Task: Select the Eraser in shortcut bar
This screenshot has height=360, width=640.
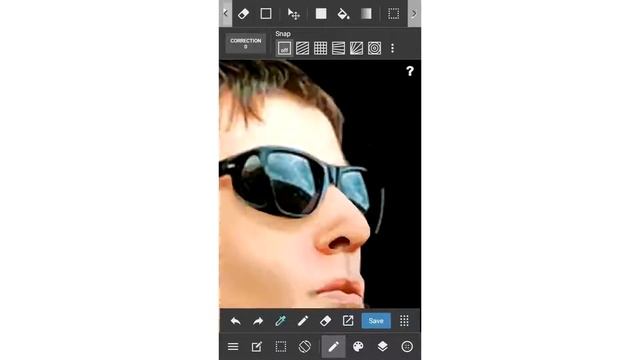Action: click(325, 321)
